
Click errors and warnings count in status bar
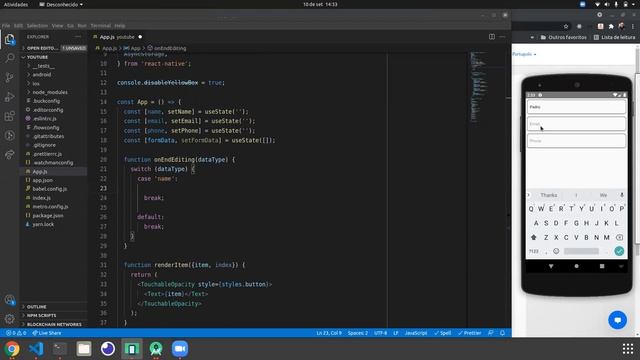tap(16, 333)
